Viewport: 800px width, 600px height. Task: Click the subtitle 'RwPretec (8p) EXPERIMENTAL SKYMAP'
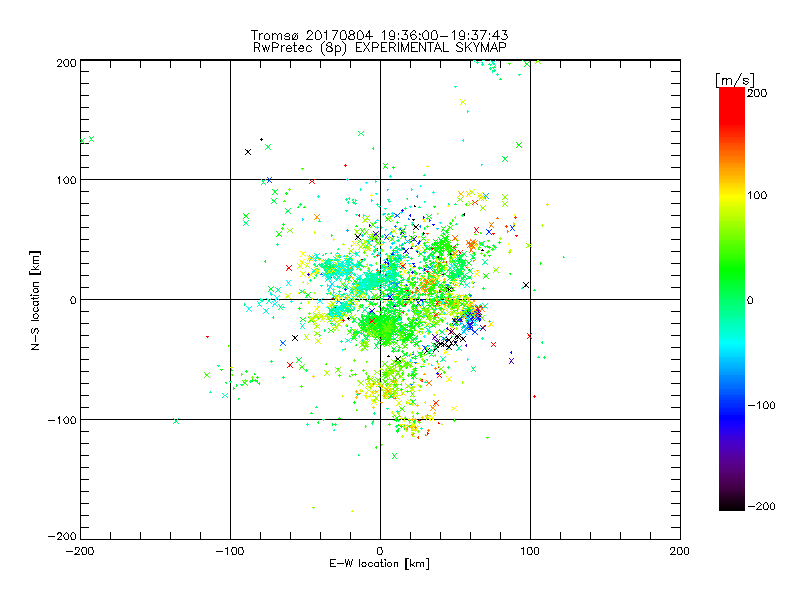379,48
